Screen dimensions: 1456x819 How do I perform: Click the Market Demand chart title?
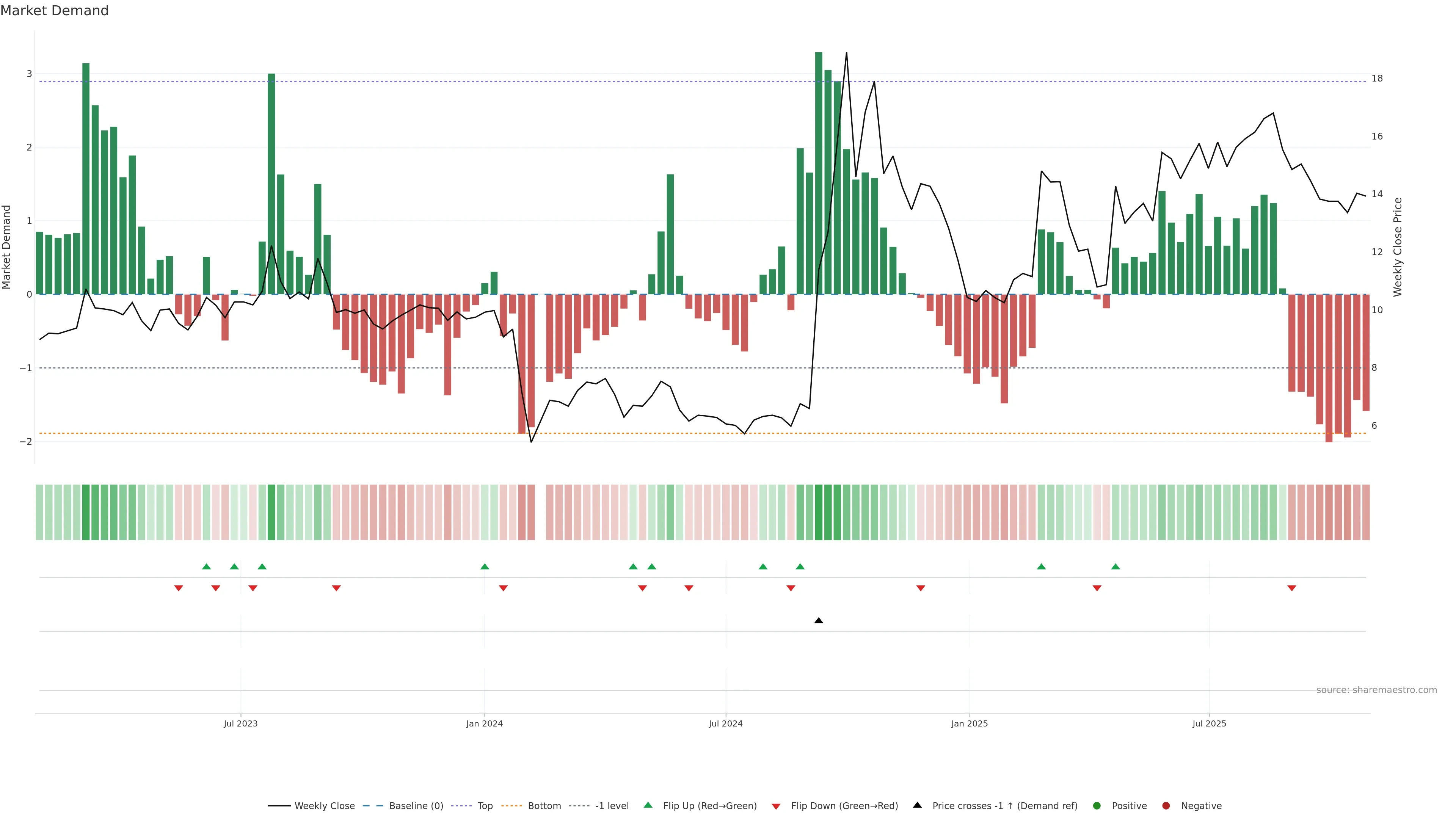tap(54, 11)
